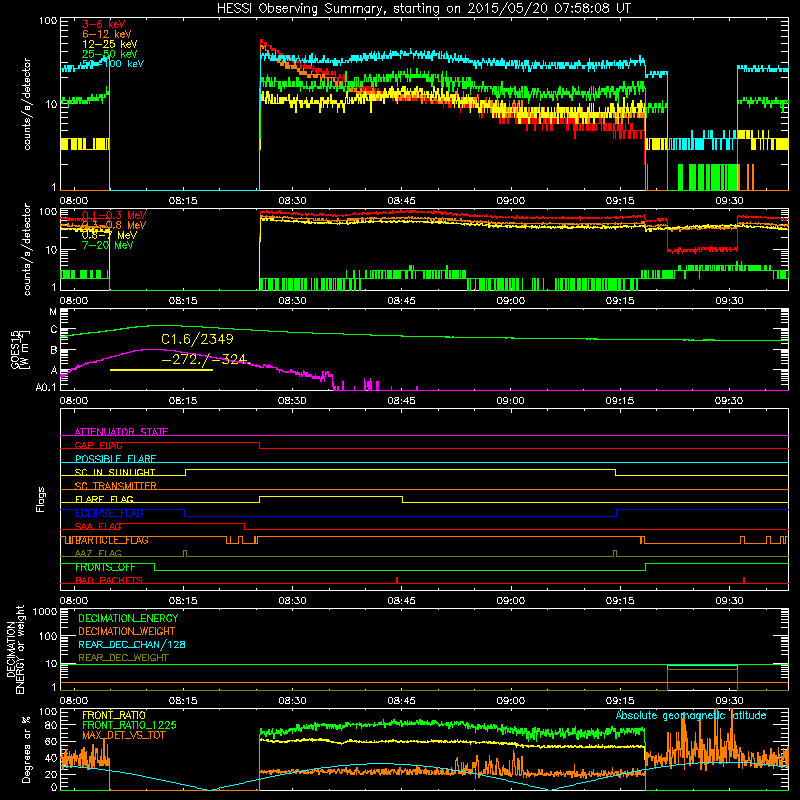Click the A0.1 label on GOES axis
Image resolution: width=800 pixels, height=800 pixels.
46,388
